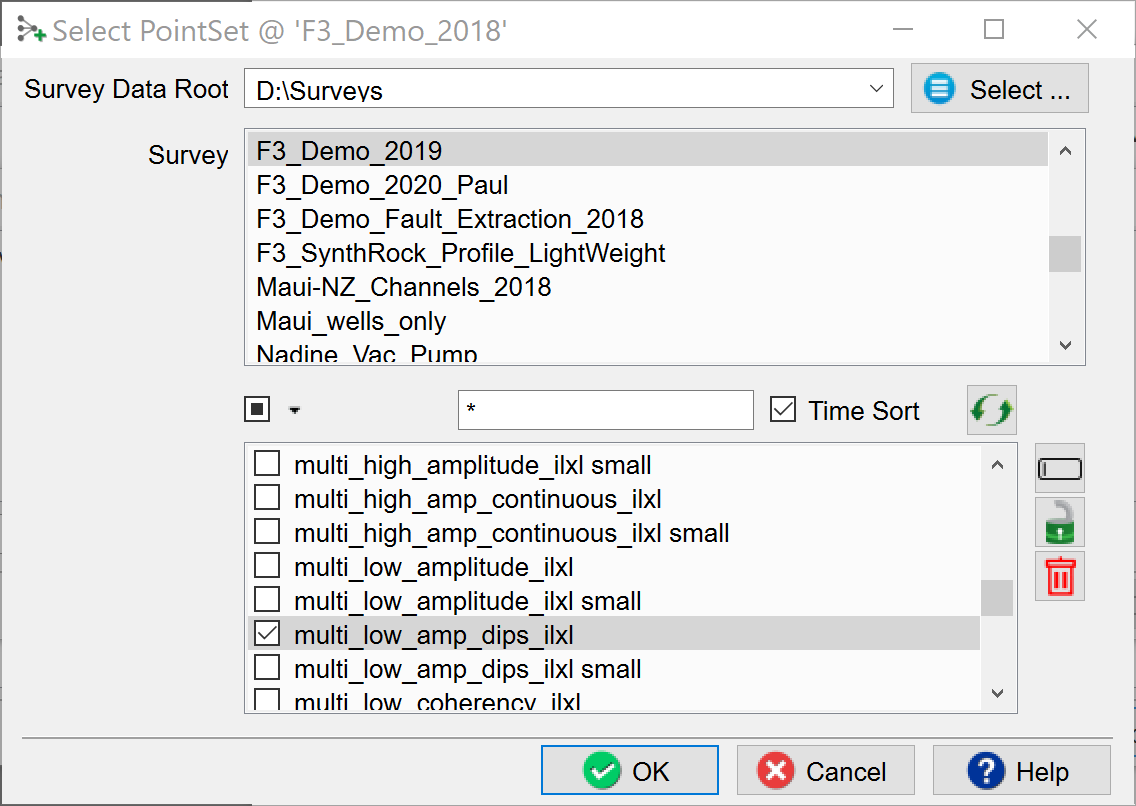Click the green refresh arrows icon

coord(991,411)
